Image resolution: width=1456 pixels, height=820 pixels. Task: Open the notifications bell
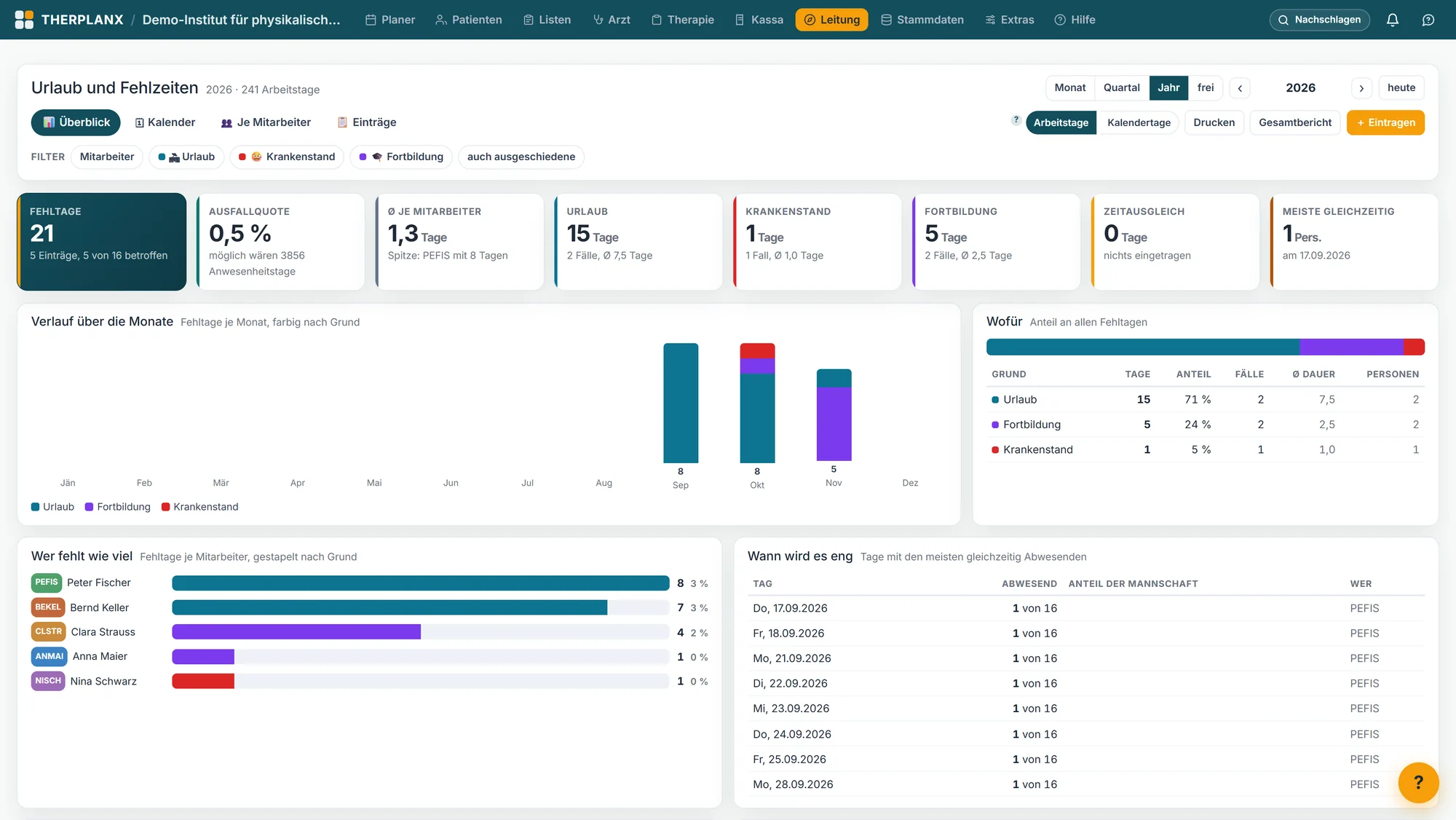point(1392,20)
